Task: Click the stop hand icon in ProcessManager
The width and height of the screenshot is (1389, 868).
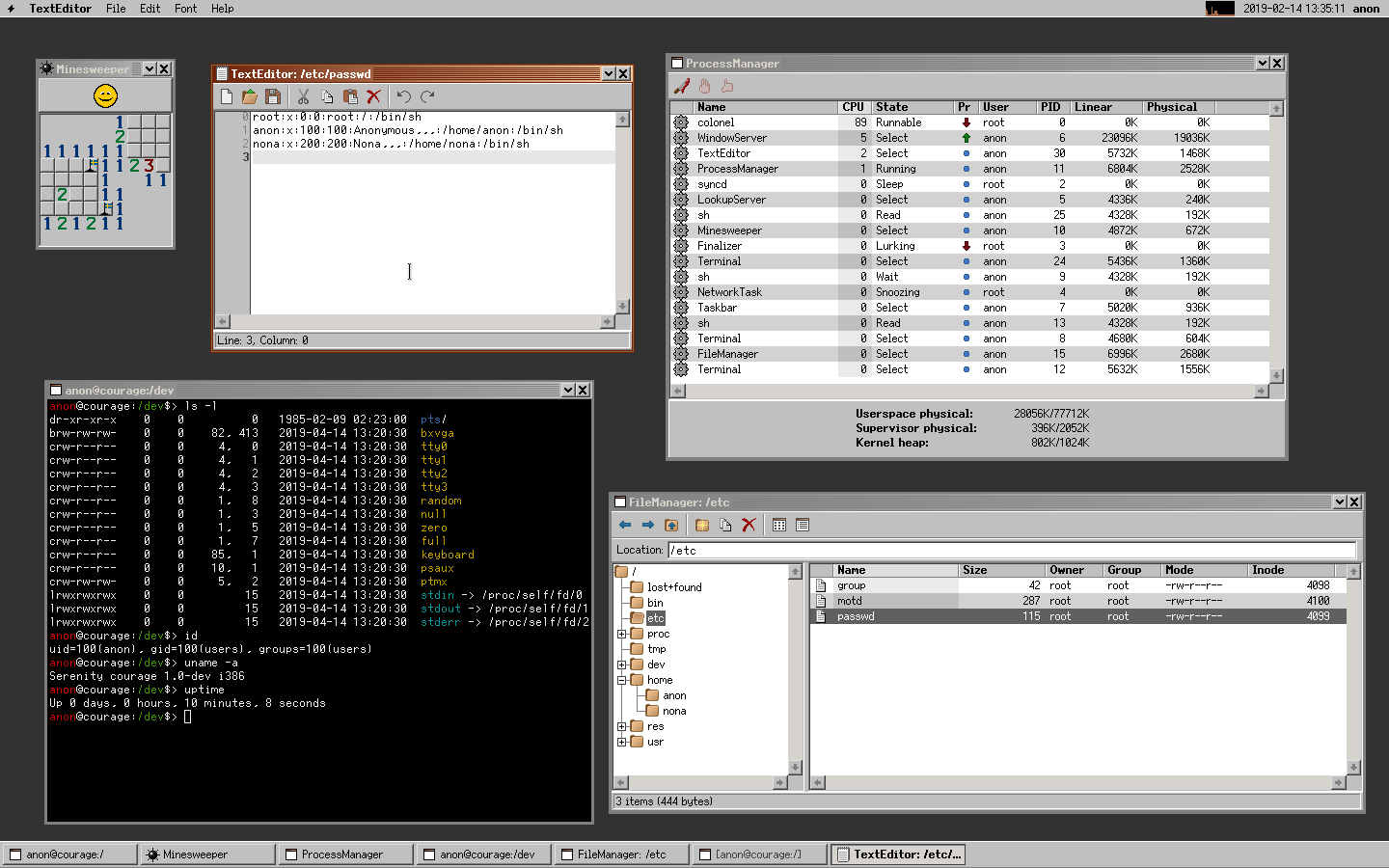Action: (705, 87)
